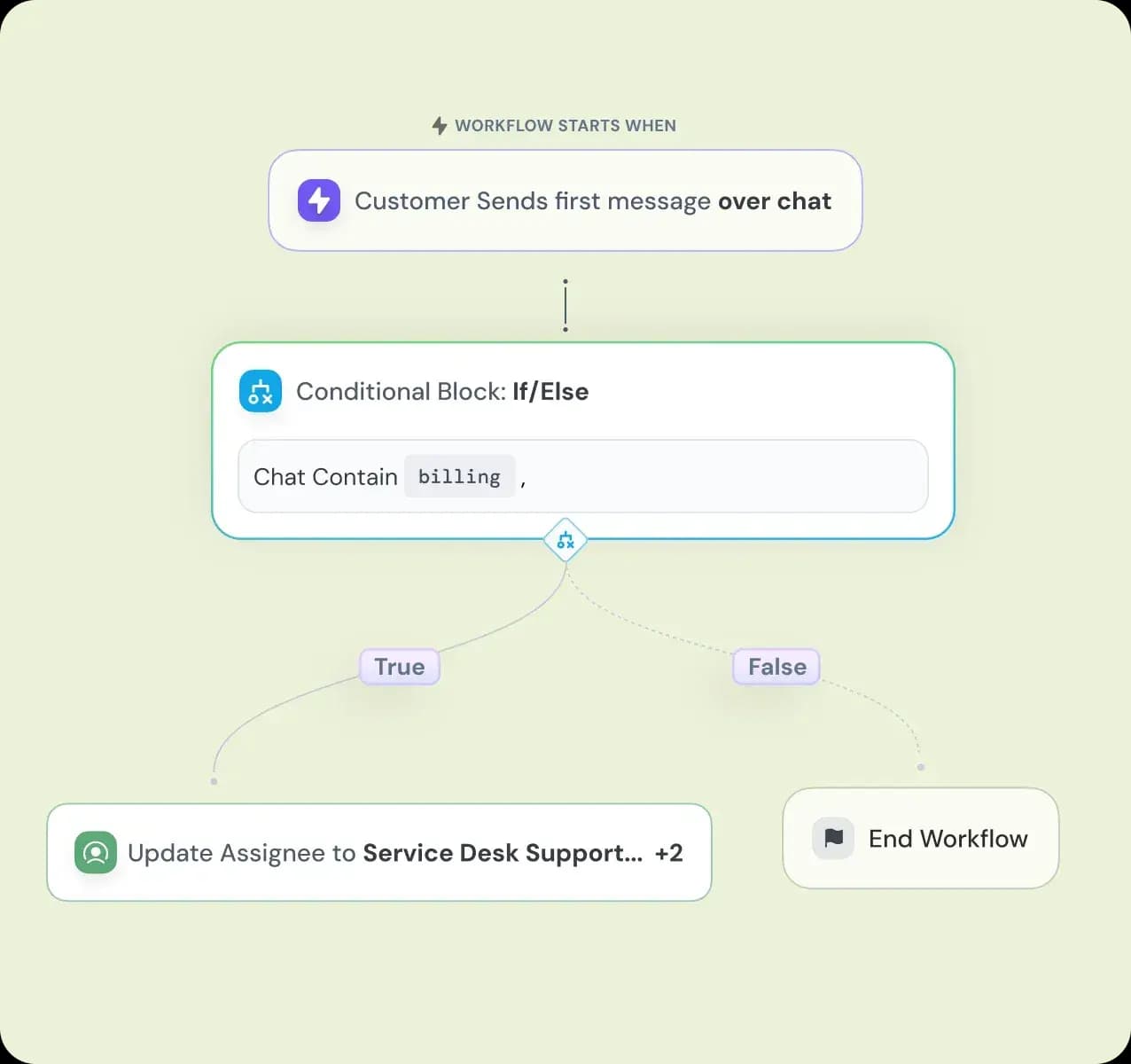Select the Conditional Block If/Else icon
Viewport: 1131px width, 1064px height.
[260, 391]
